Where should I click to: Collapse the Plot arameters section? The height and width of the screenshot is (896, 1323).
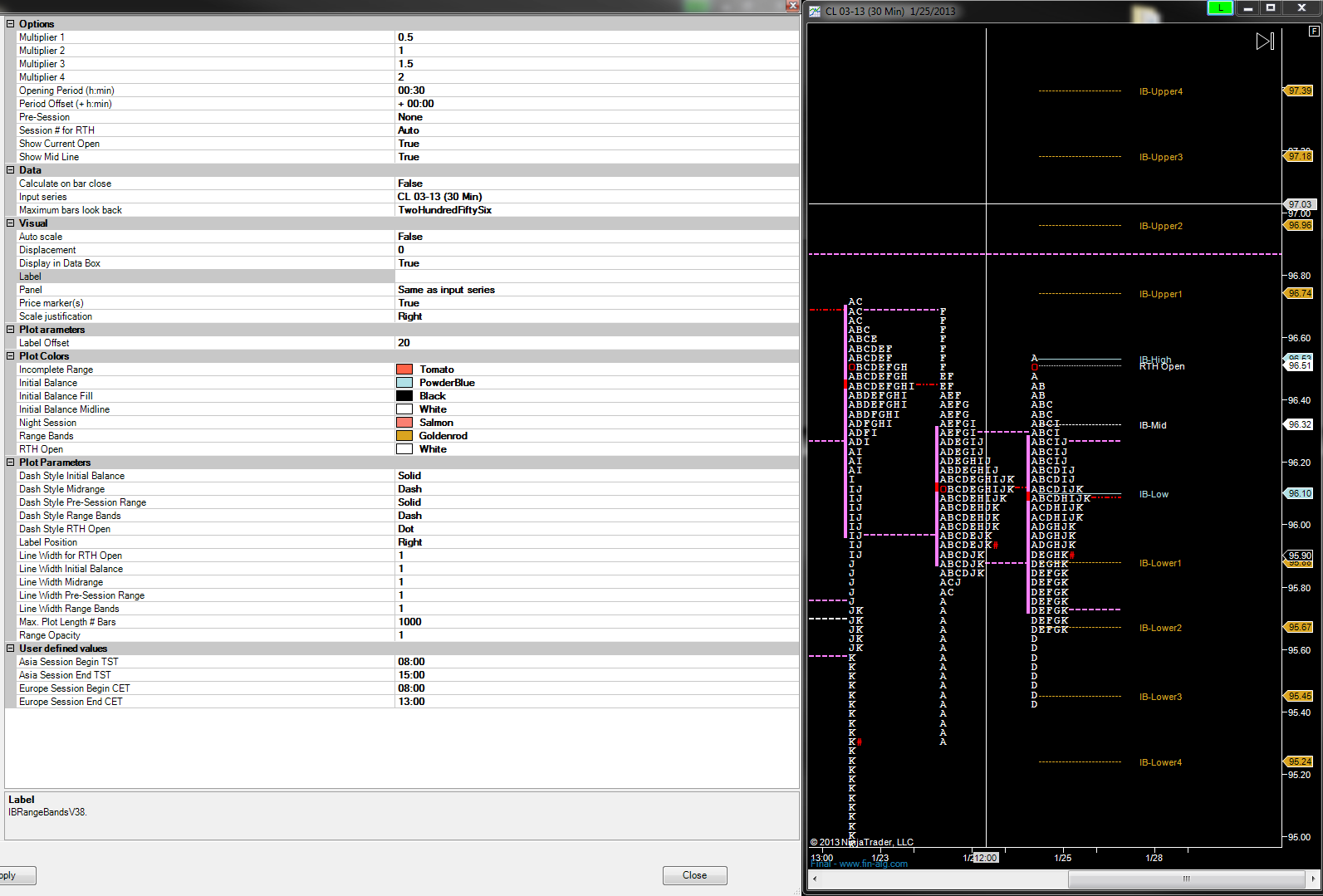[11, 330]
